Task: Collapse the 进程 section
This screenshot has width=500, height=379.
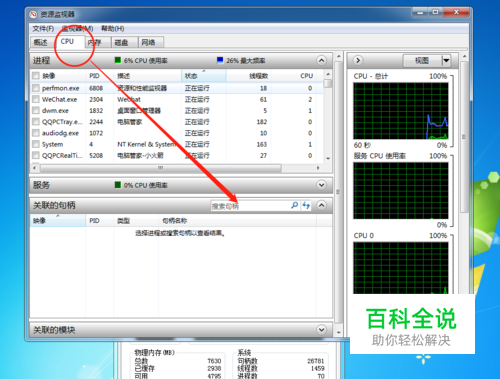Action: pos(321,60)
